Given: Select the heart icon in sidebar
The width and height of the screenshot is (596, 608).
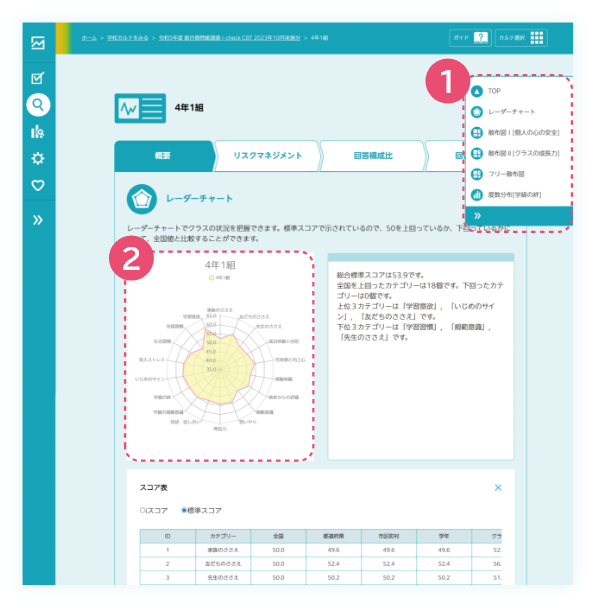Looking at the screenshot, I should click(38, 185).
